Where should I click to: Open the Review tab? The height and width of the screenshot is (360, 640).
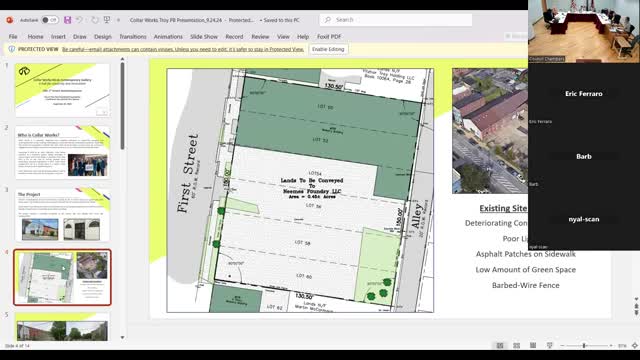click(260, 37)
